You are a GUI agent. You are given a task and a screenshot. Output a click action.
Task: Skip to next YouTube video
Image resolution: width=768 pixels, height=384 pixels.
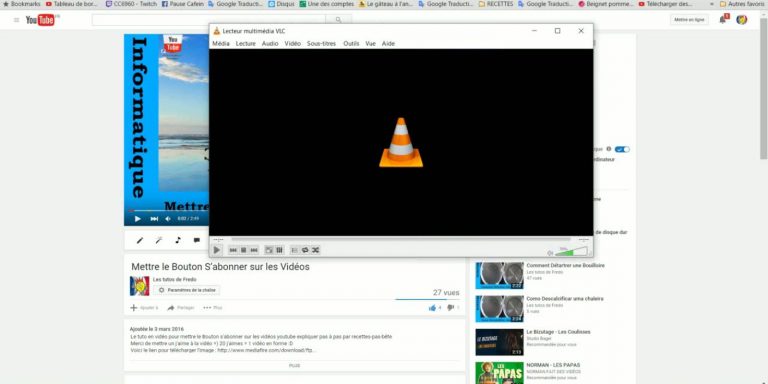[154, 219]
